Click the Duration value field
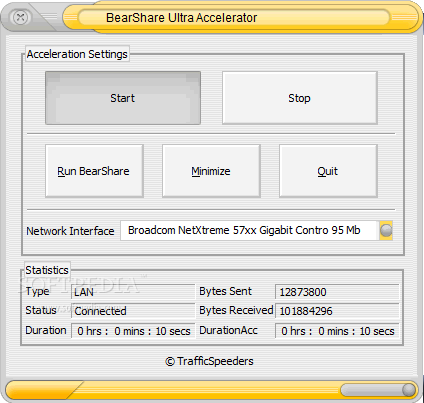 tap(133, 331)
